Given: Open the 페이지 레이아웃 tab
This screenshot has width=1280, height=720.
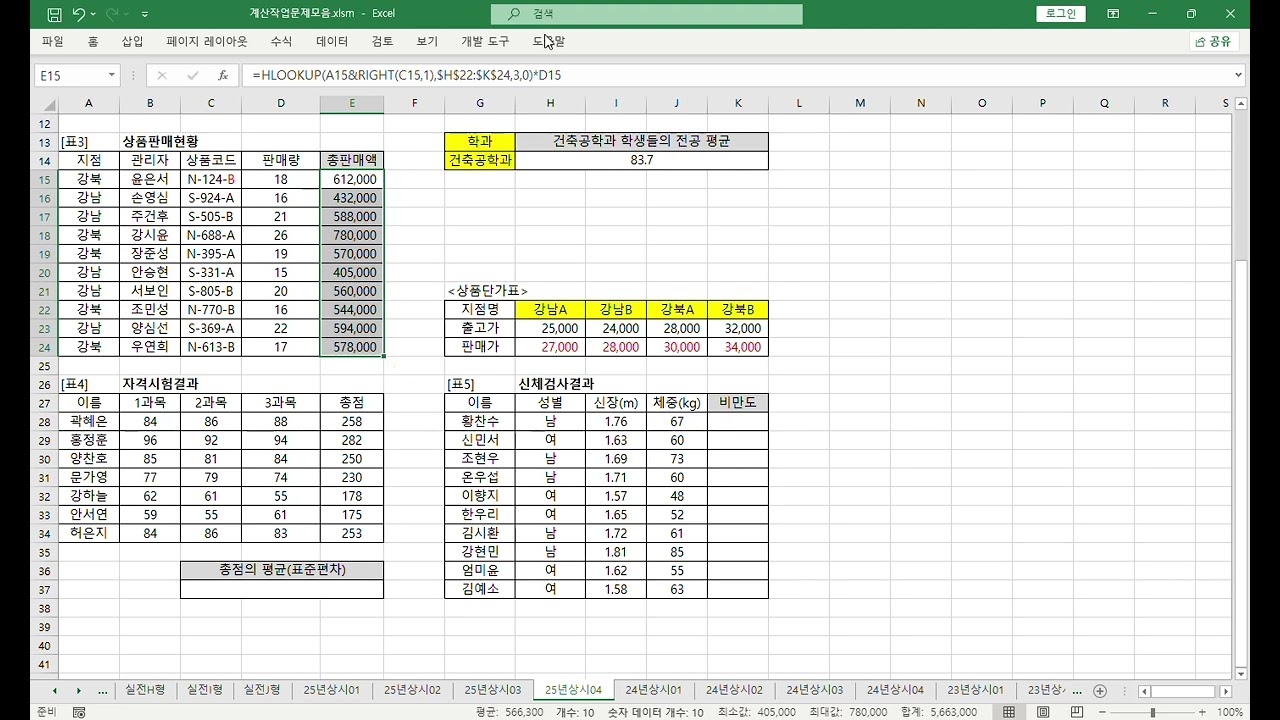Looking at the screenshot, I should pyautogui.click(x=207, y=42).
